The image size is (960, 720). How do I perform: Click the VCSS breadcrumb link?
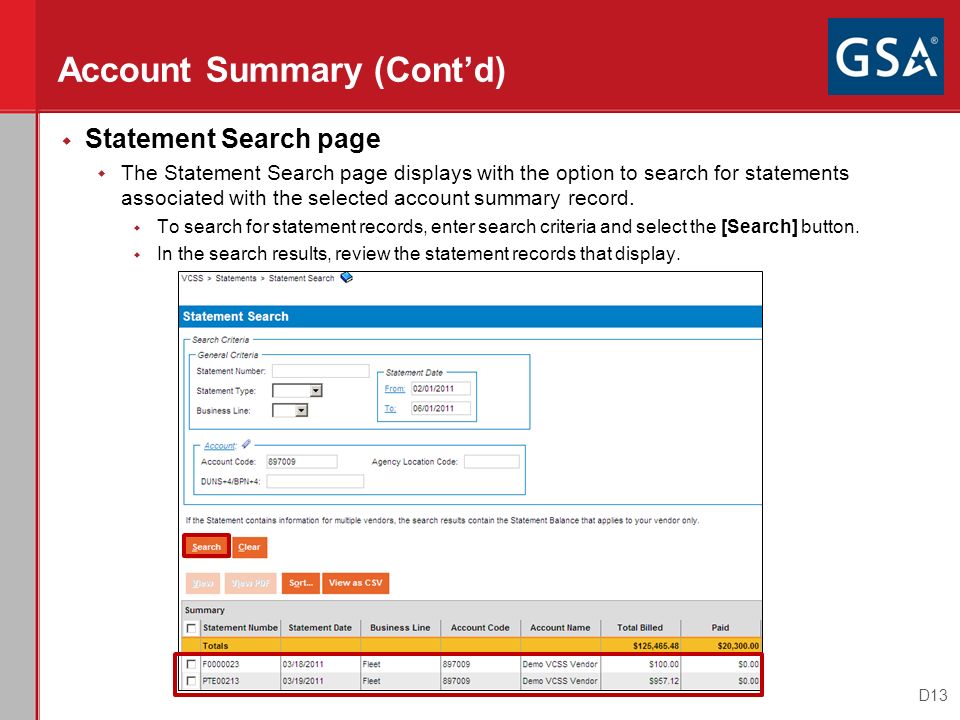coord(192,278)
